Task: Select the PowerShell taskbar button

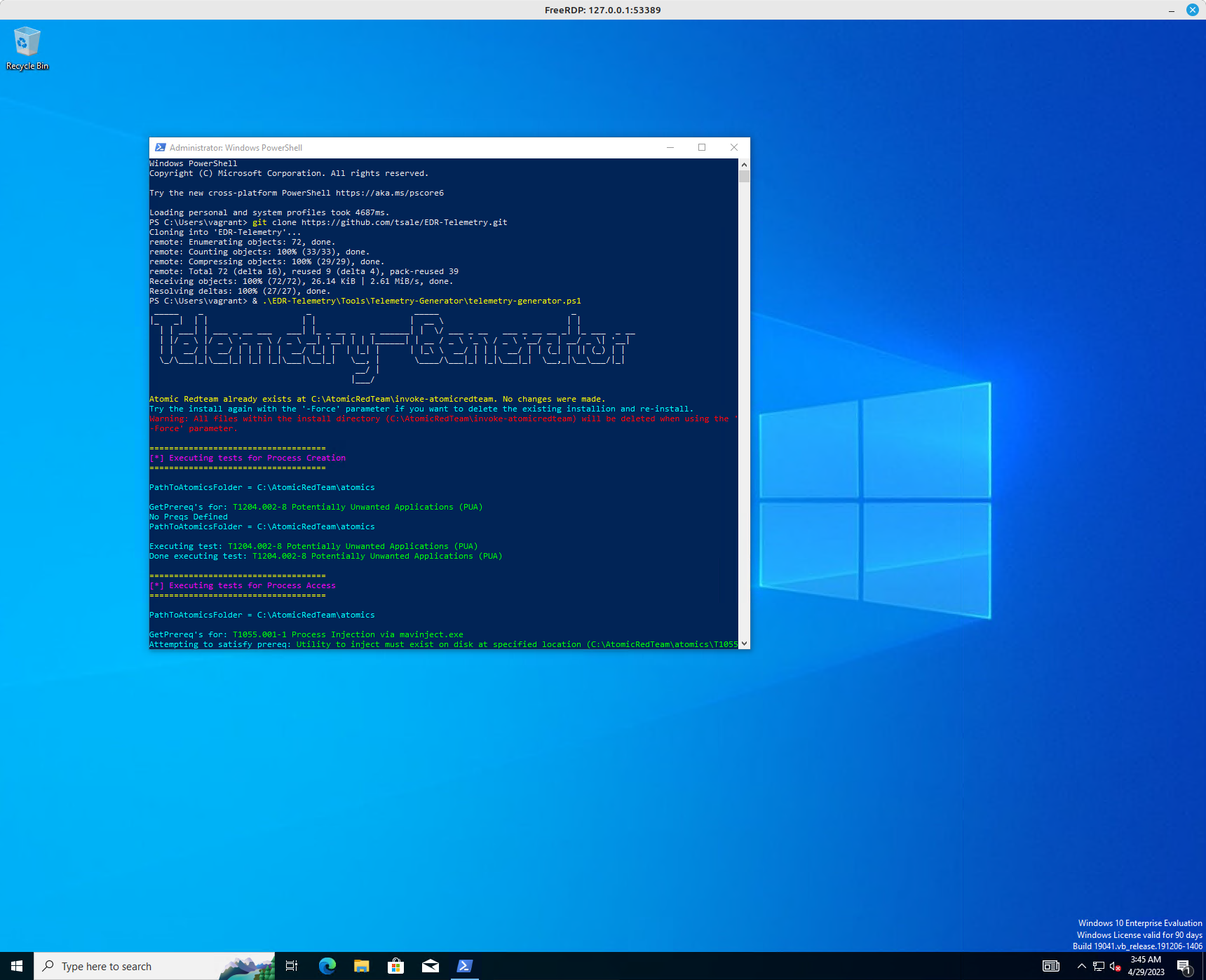Action: click(x=464, y=966)
